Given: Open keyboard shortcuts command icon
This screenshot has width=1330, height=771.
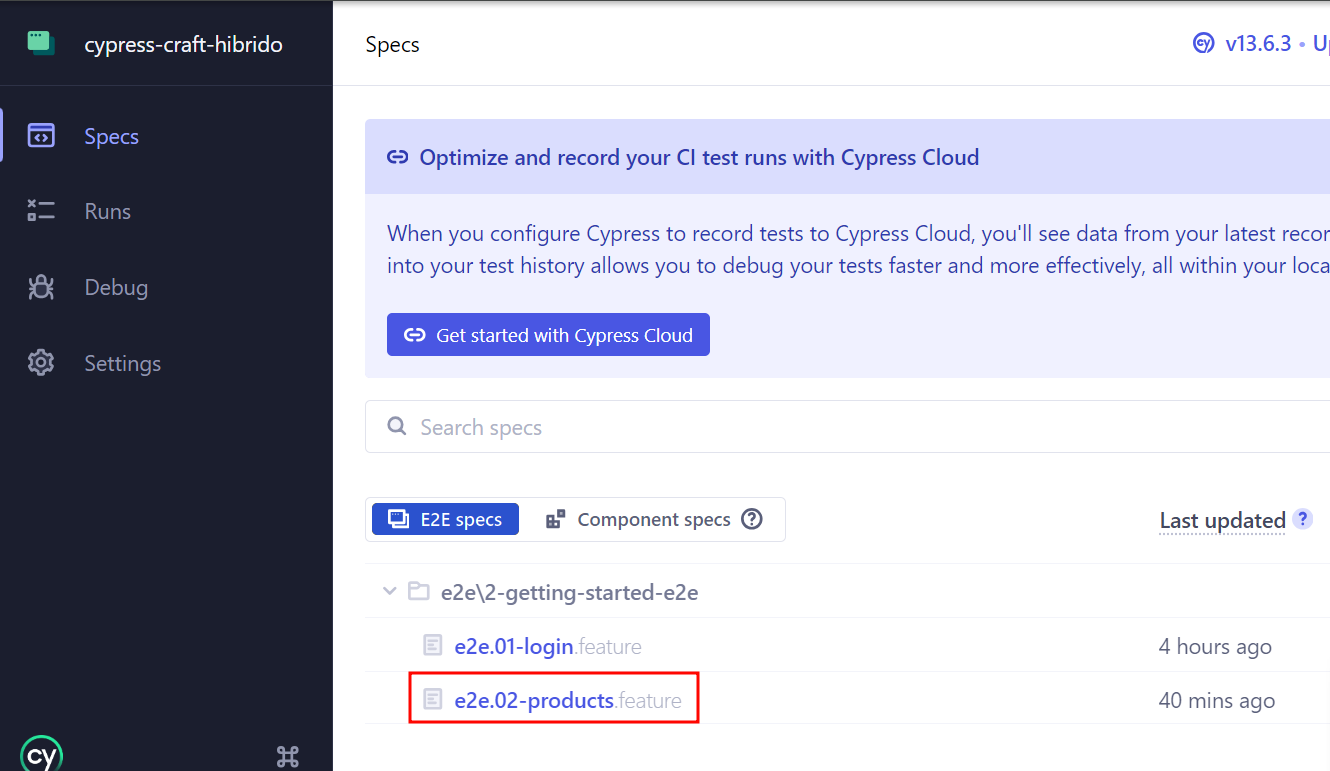Looking at the screenshot, I should (287, 756).
